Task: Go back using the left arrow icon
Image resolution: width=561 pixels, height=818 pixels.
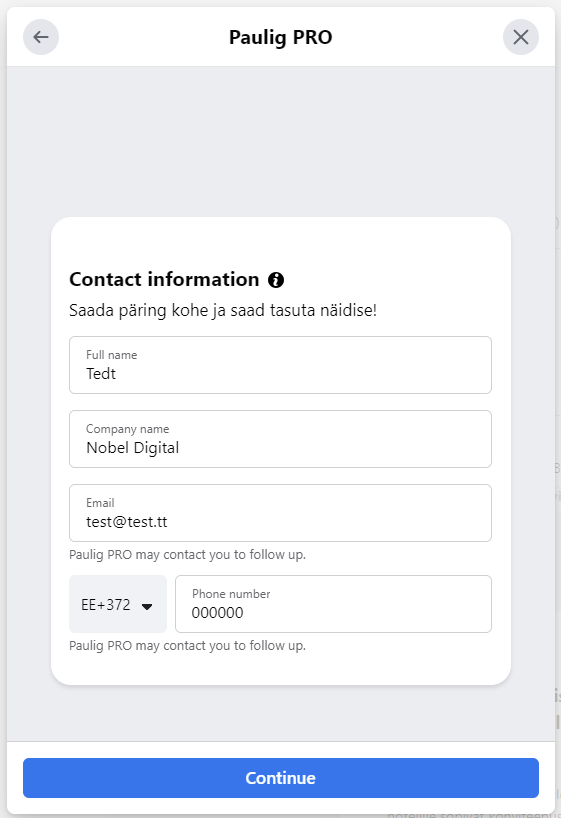Action: click(41, 37)
